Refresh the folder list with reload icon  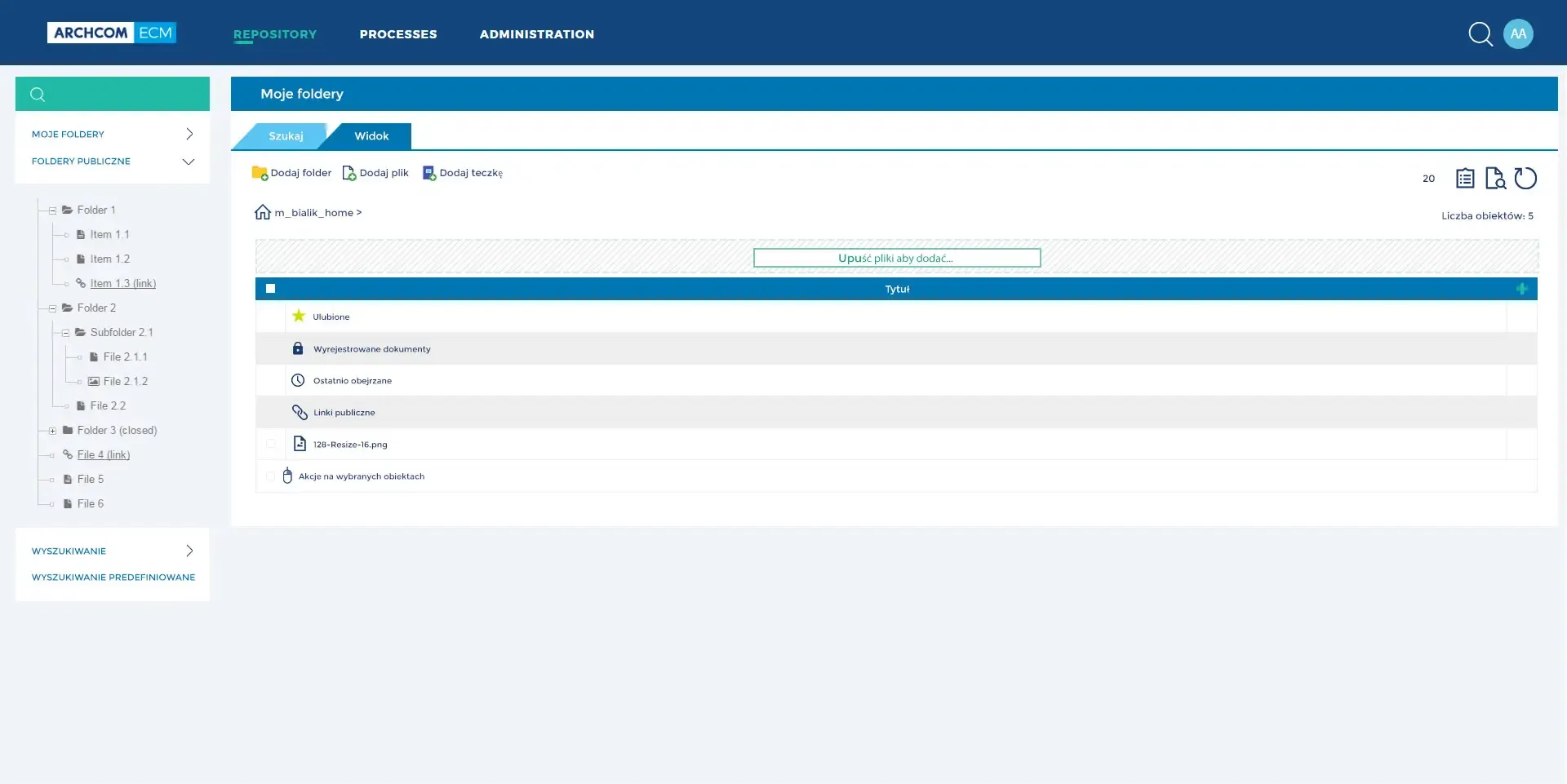(1525, 178)
